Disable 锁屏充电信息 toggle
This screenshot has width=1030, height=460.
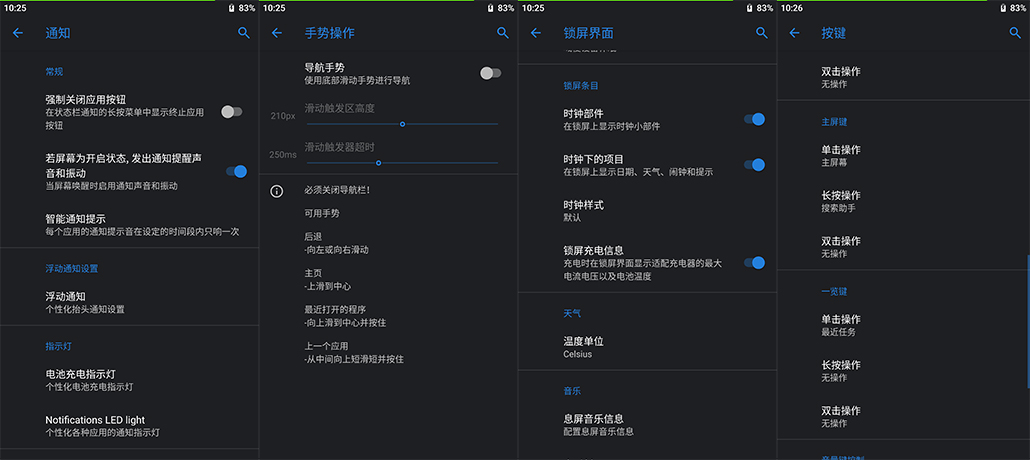point(754,263)
